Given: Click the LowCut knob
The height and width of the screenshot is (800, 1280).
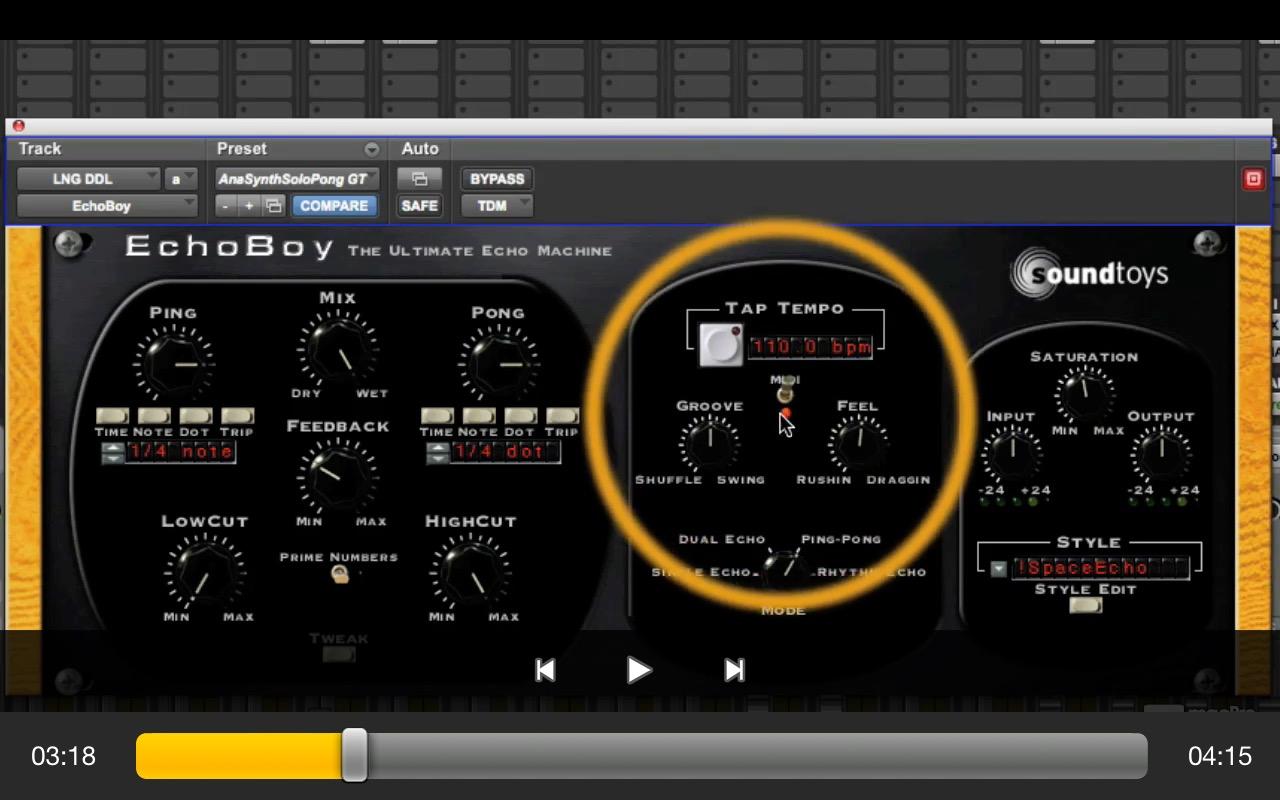Looking at the screenshot, I should click(204, 571).
